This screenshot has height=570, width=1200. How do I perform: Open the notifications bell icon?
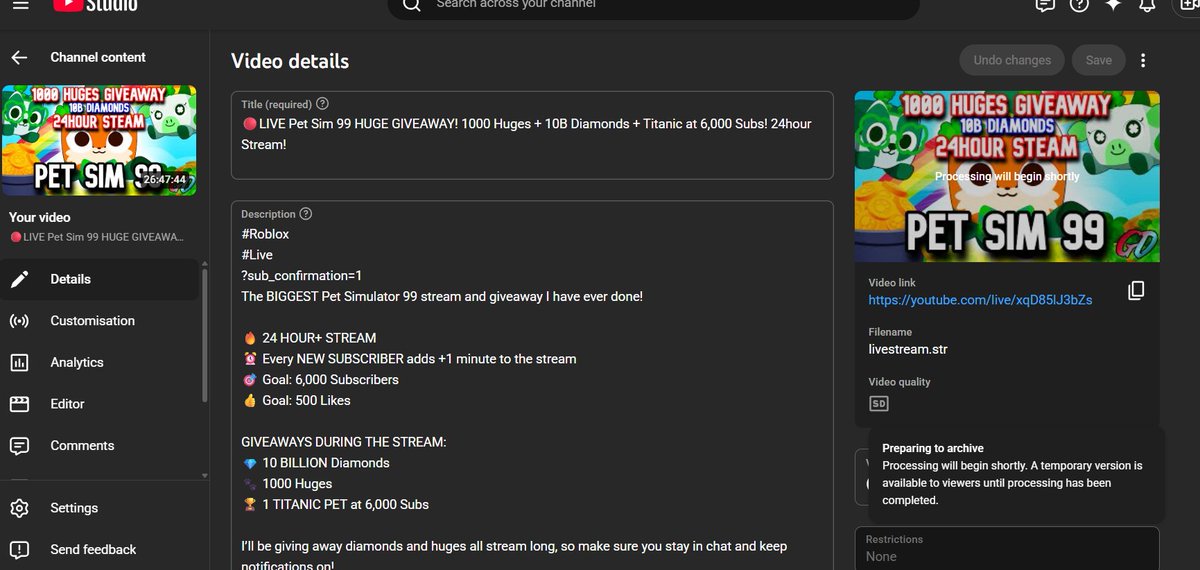coord(1147,4)
